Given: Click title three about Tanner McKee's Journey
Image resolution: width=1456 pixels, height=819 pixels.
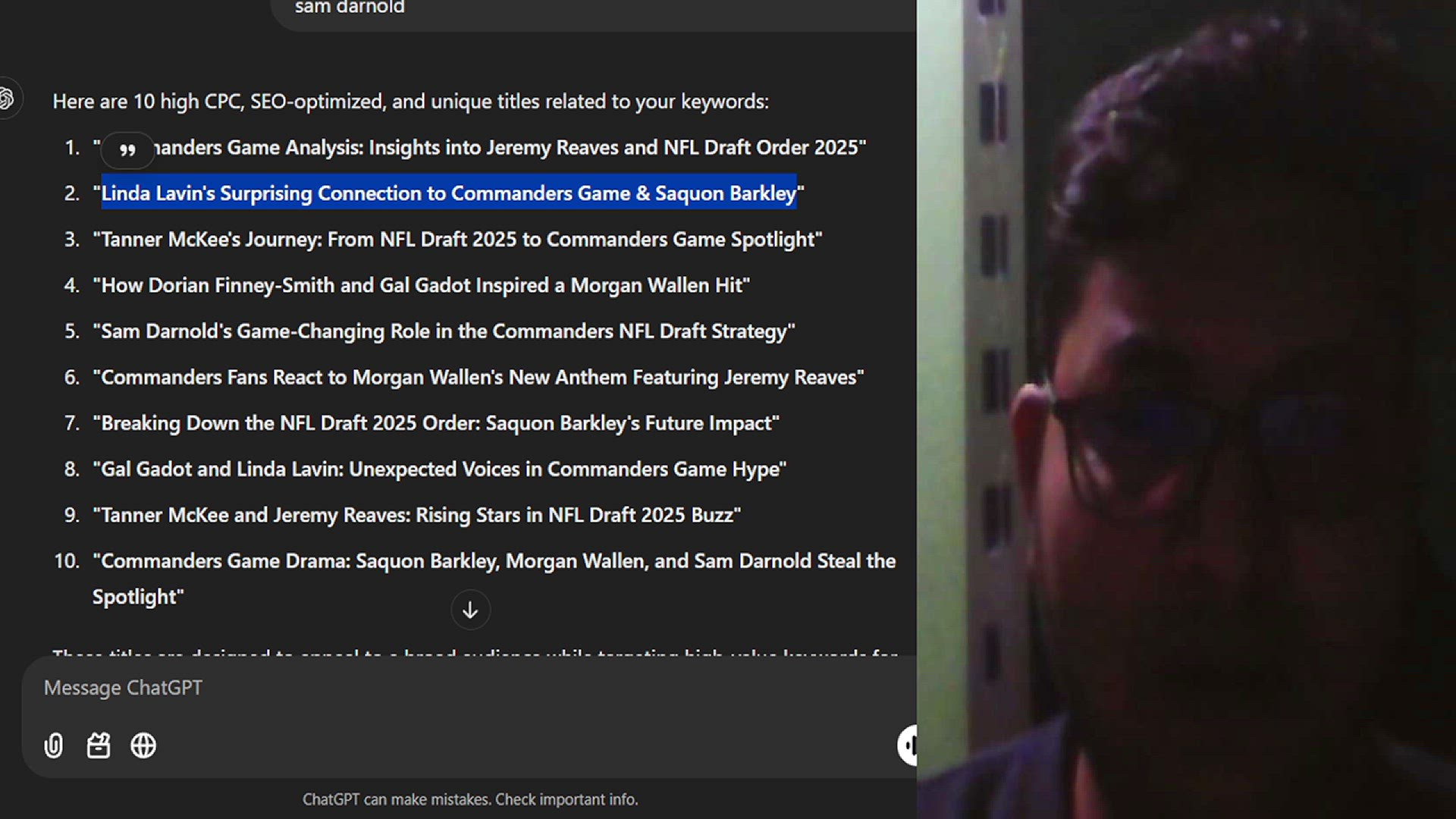Looking at the screenshot, I should coord(457,240).
